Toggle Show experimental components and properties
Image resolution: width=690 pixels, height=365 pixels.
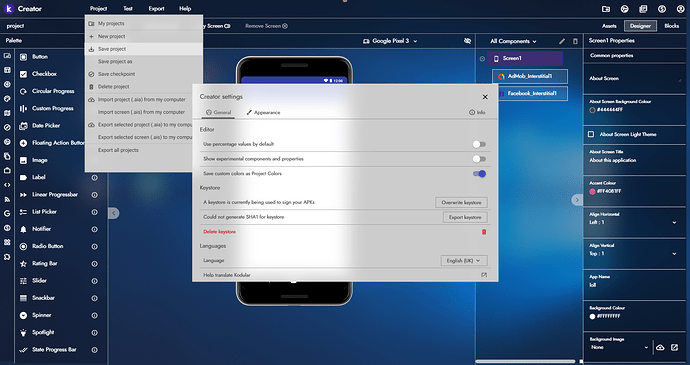click(479, 159)
